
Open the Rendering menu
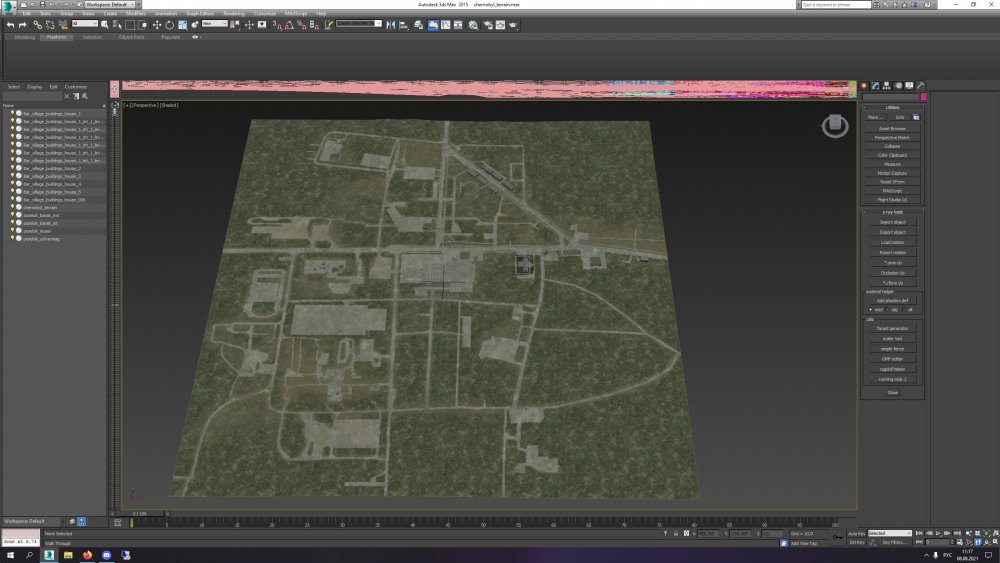coord(233,13)
